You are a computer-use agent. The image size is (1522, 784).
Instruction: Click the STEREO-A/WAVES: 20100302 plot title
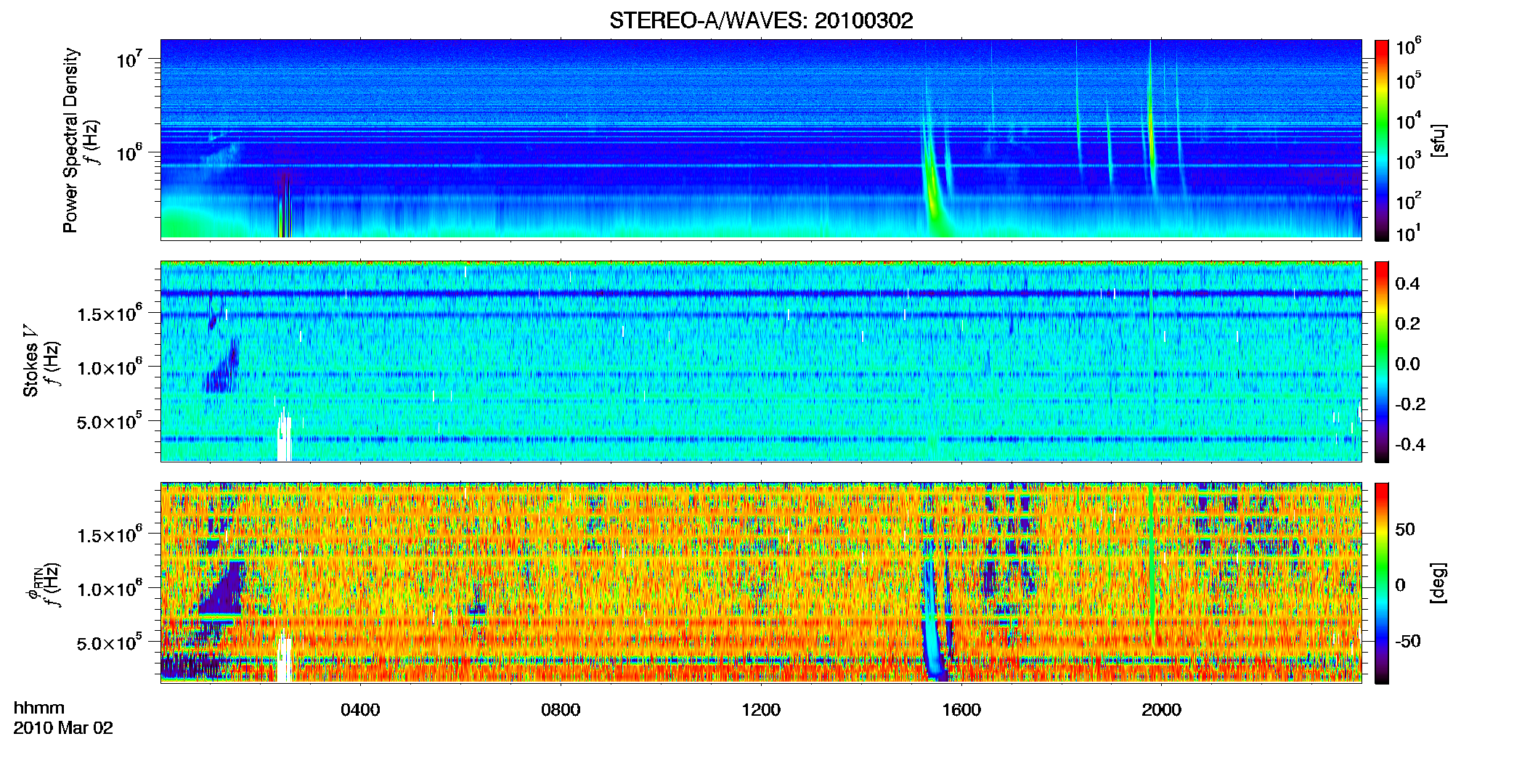761,20
